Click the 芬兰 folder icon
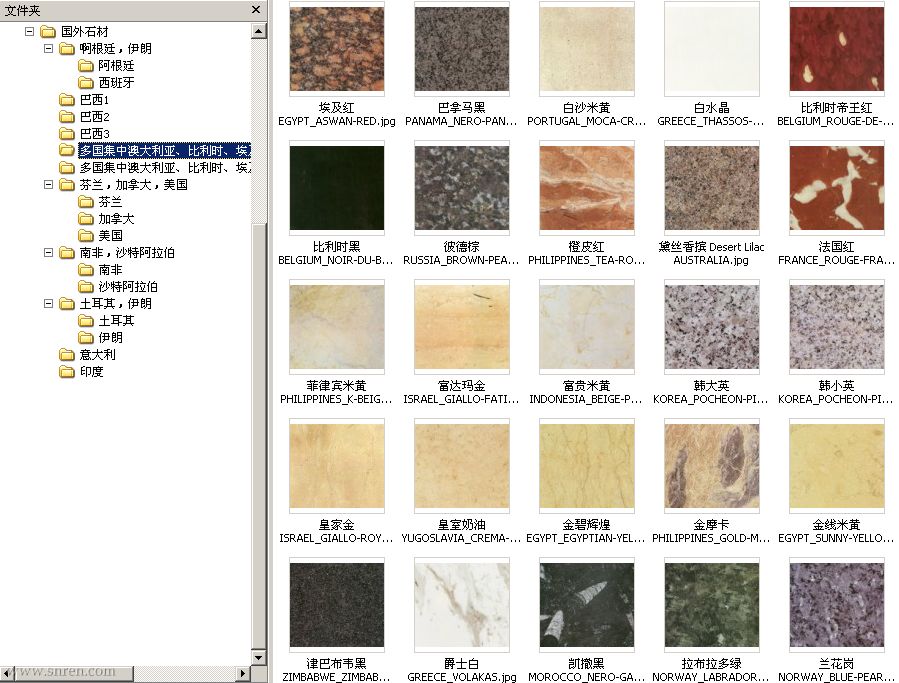Image resolution: width=899 pixels, height=683 pixels. pos(86,201)
